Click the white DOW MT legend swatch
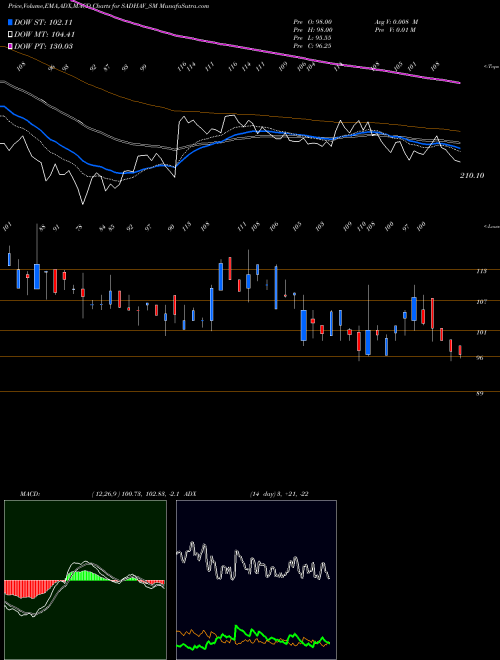 click(11, 34)
